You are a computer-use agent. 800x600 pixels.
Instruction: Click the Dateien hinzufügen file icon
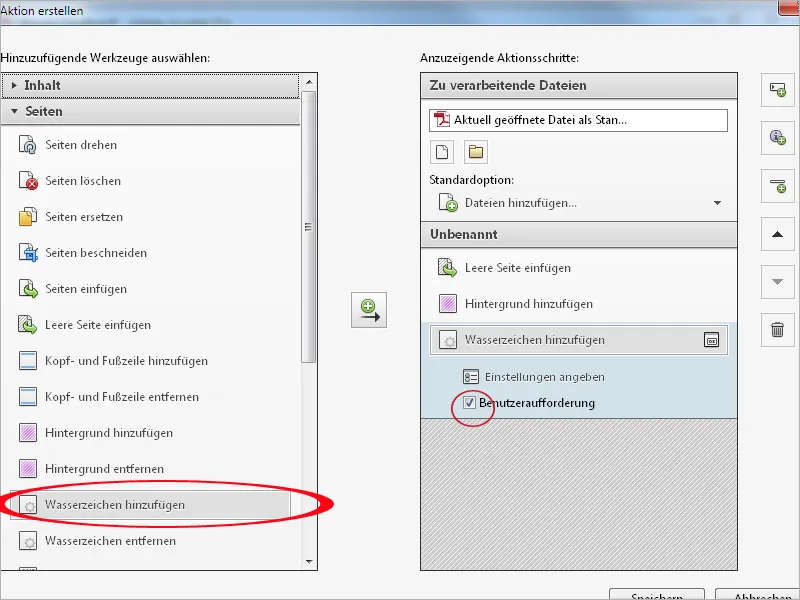[448, 203]
